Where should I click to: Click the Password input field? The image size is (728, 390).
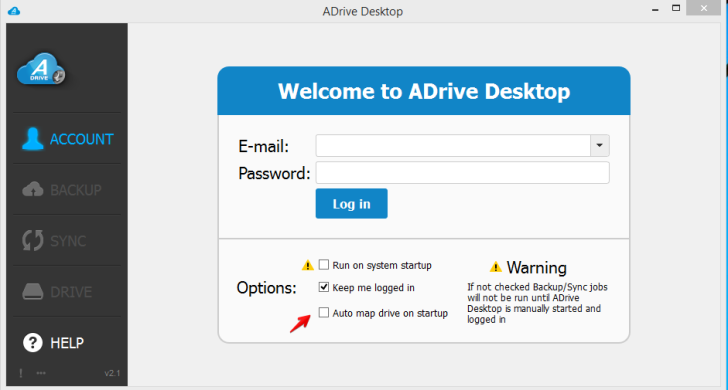click(x=462, y=173)
